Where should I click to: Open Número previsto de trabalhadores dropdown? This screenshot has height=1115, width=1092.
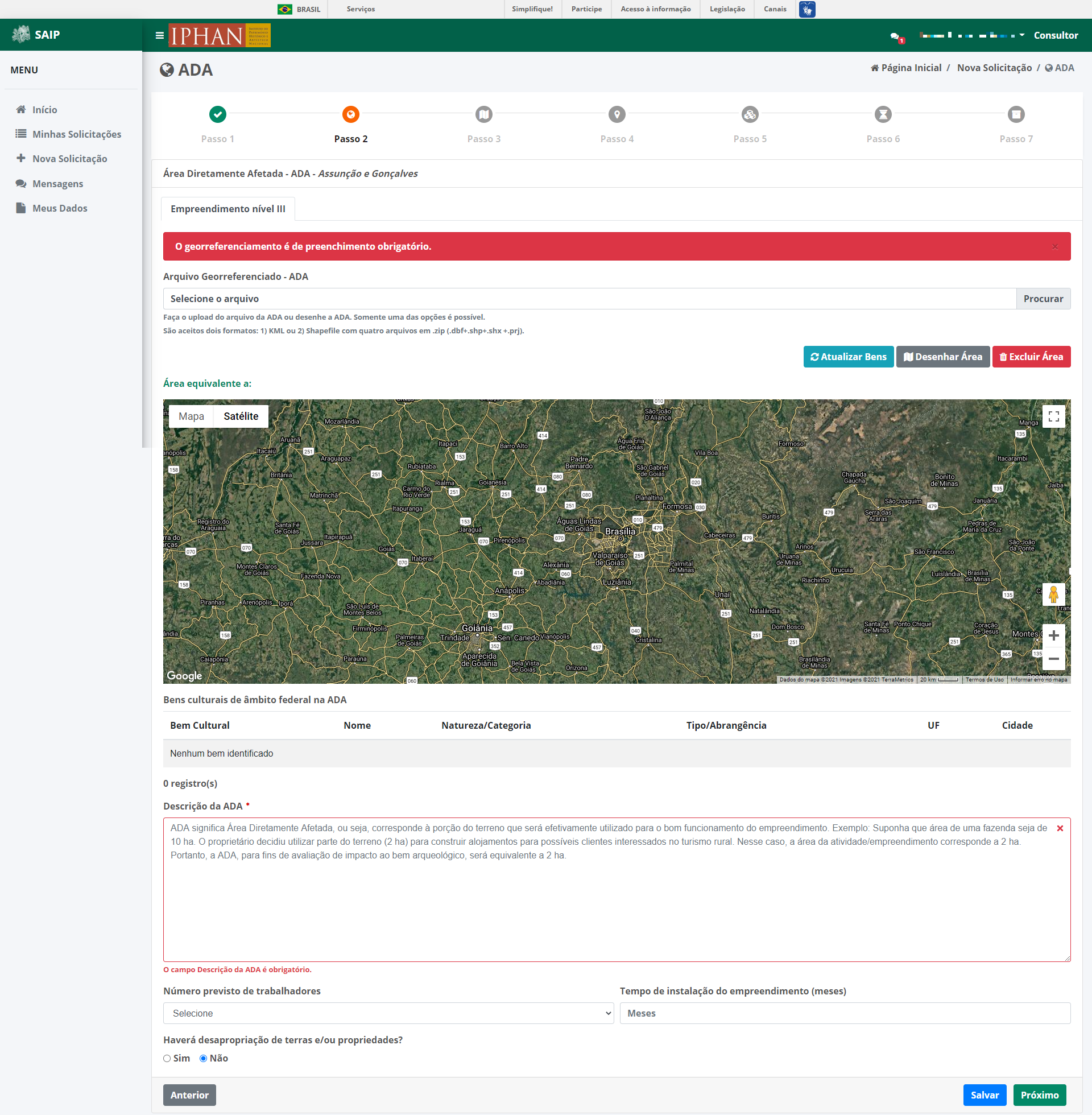(x=388, y=1014)
